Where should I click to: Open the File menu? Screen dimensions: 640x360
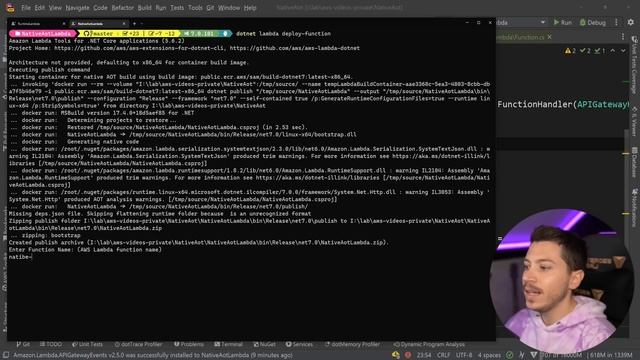26,8
